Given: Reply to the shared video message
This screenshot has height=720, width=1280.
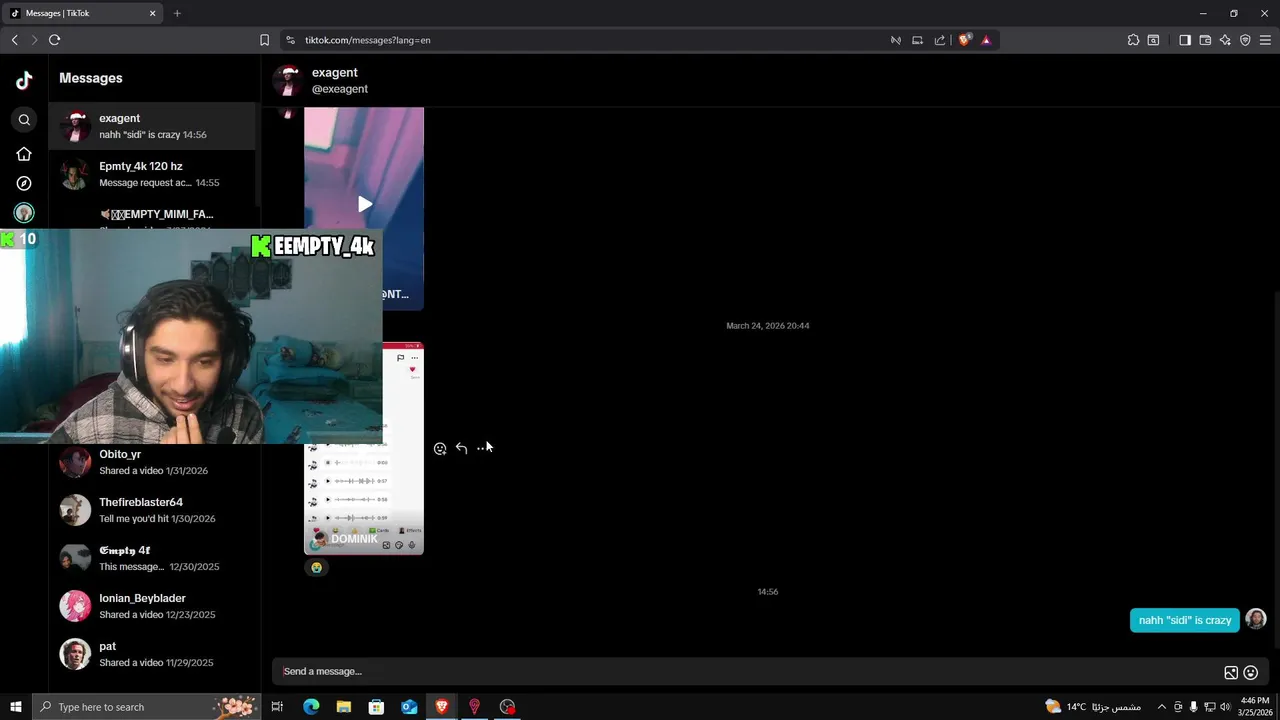Looking at the screenshot, I should 461,448.
